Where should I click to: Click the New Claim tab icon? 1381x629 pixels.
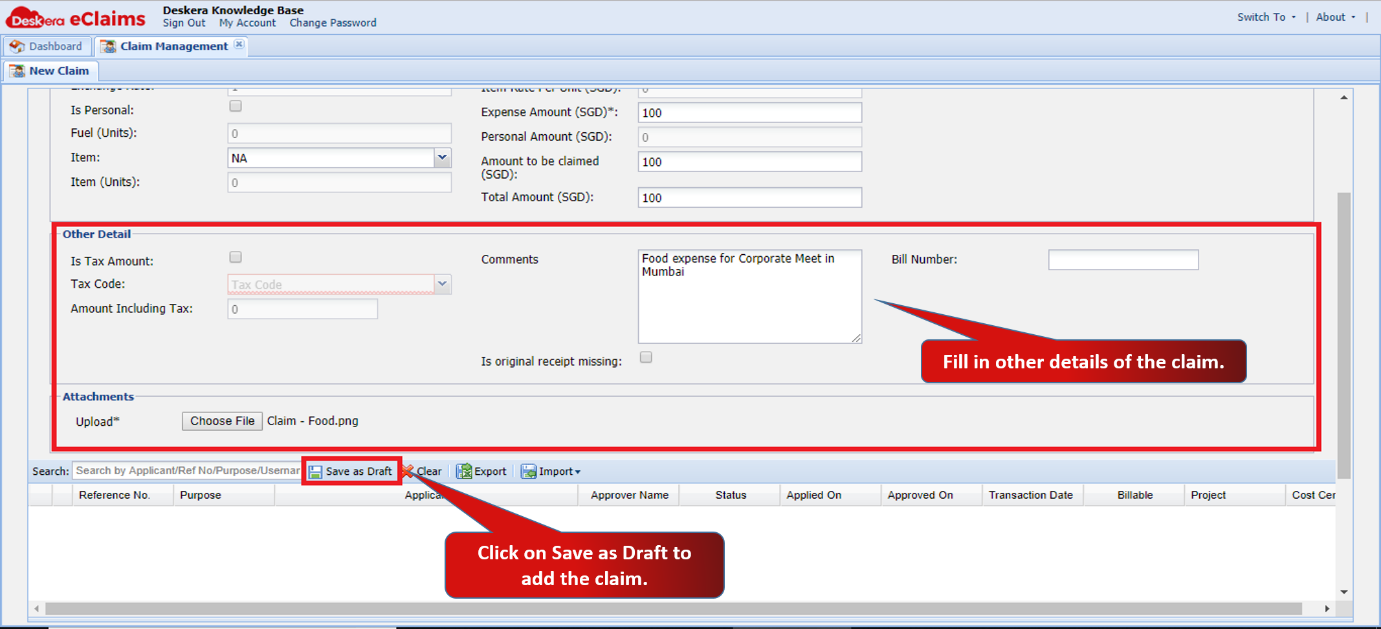[x=17, y=71]
